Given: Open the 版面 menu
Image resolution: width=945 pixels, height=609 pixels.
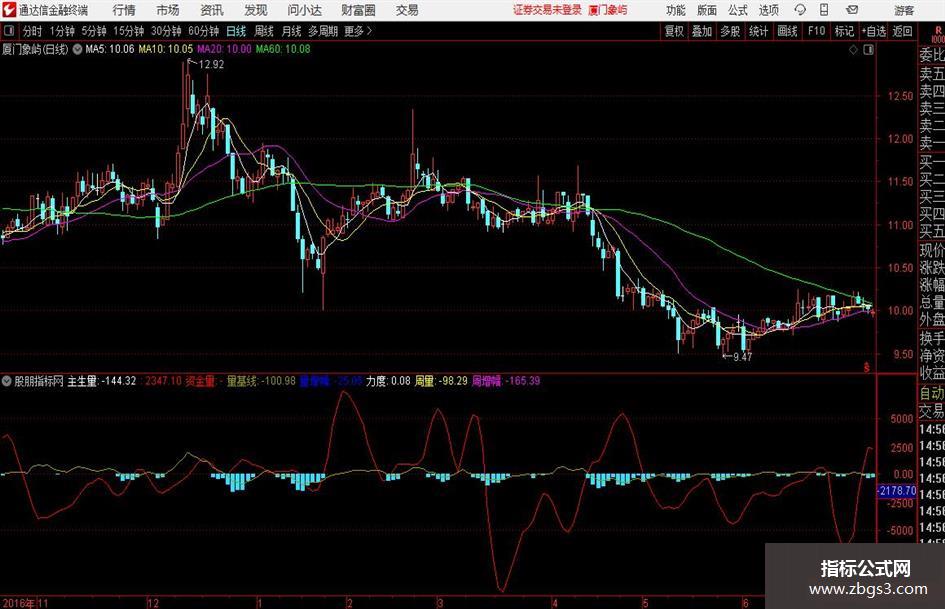Looking at the screenshot, I should (707, 10).
